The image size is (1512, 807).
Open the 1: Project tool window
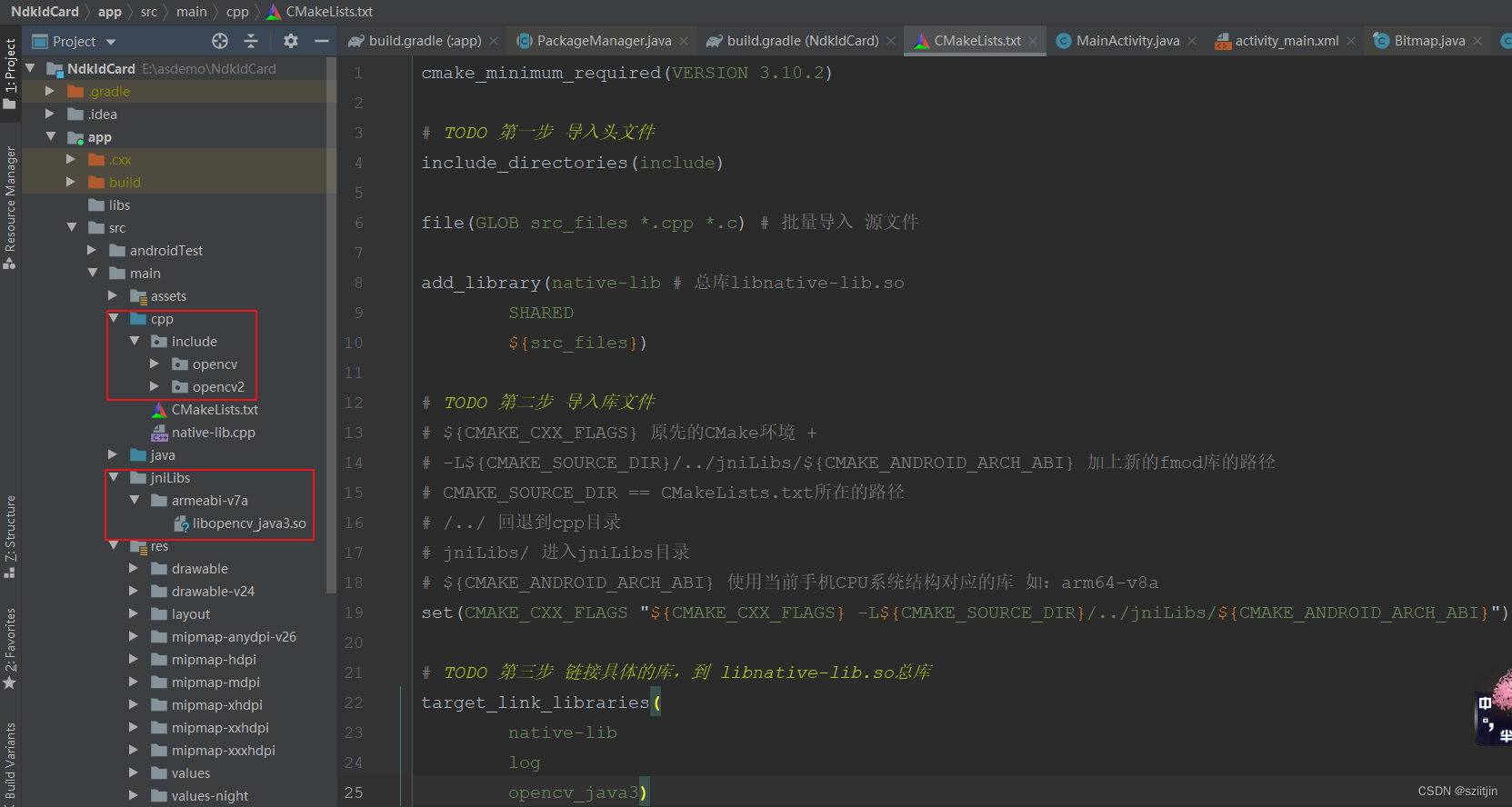coord(10,74)
